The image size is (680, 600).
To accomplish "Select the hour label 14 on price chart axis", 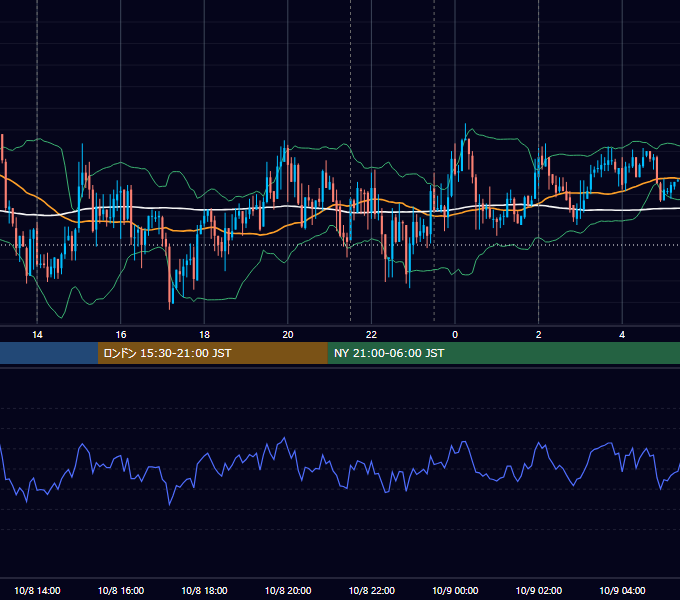I will (37, 335).
